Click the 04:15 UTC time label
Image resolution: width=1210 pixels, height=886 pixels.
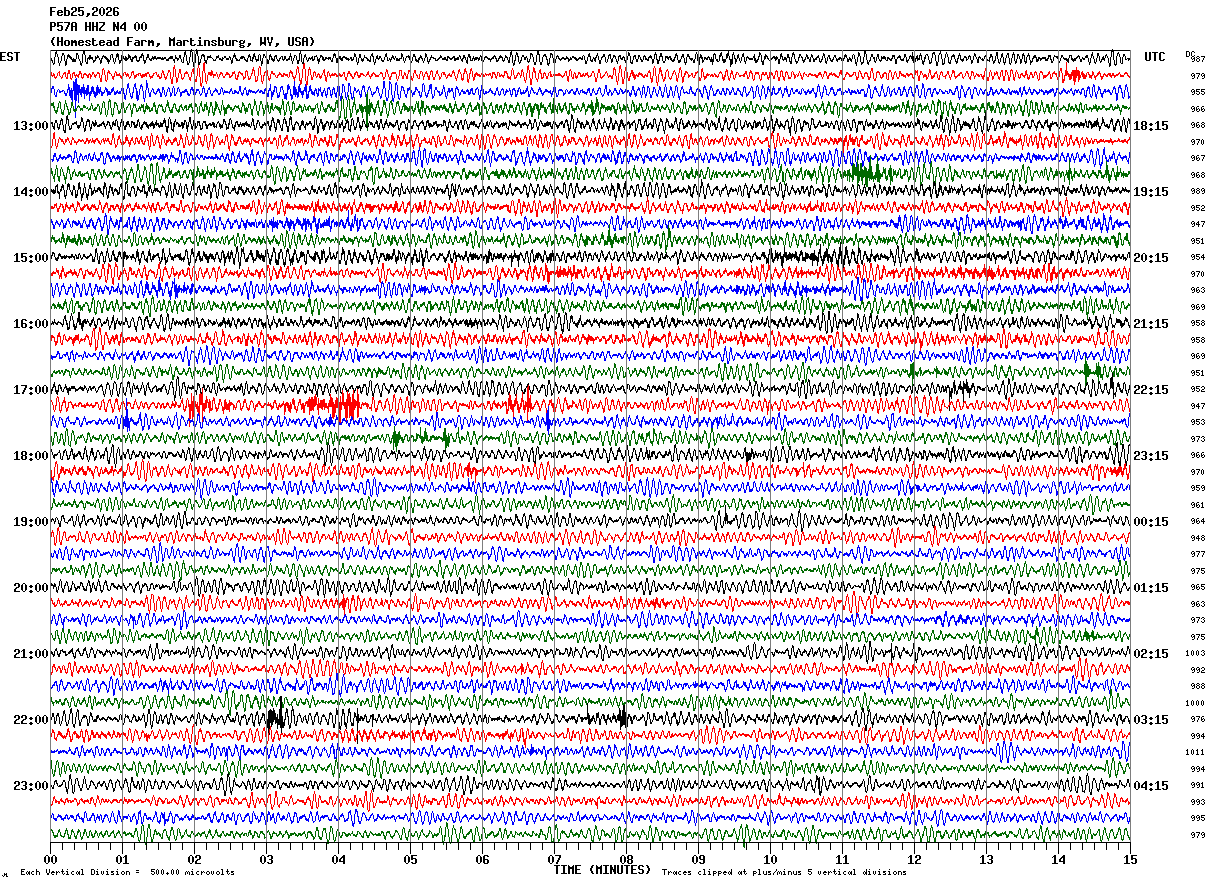coord(1150,785)
